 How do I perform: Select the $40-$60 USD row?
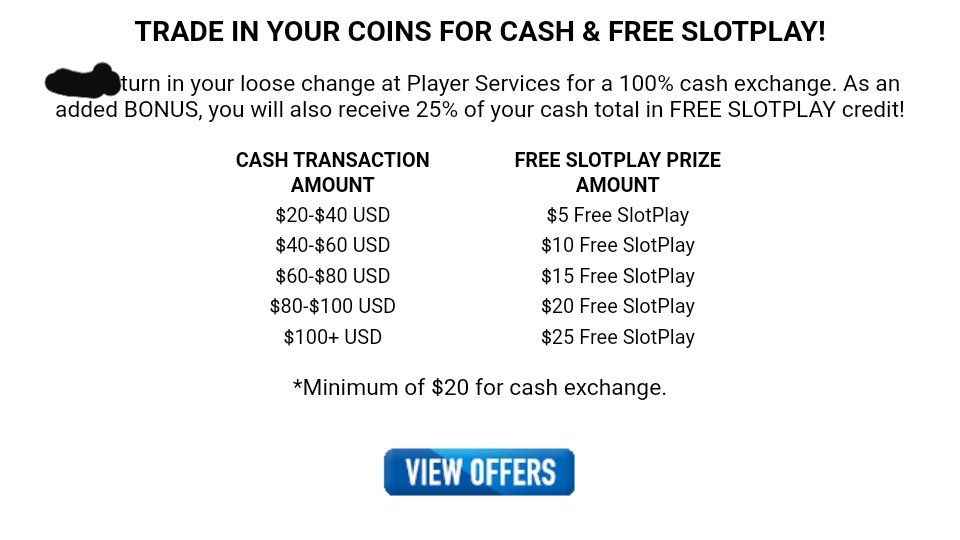(x=332, y=245)
